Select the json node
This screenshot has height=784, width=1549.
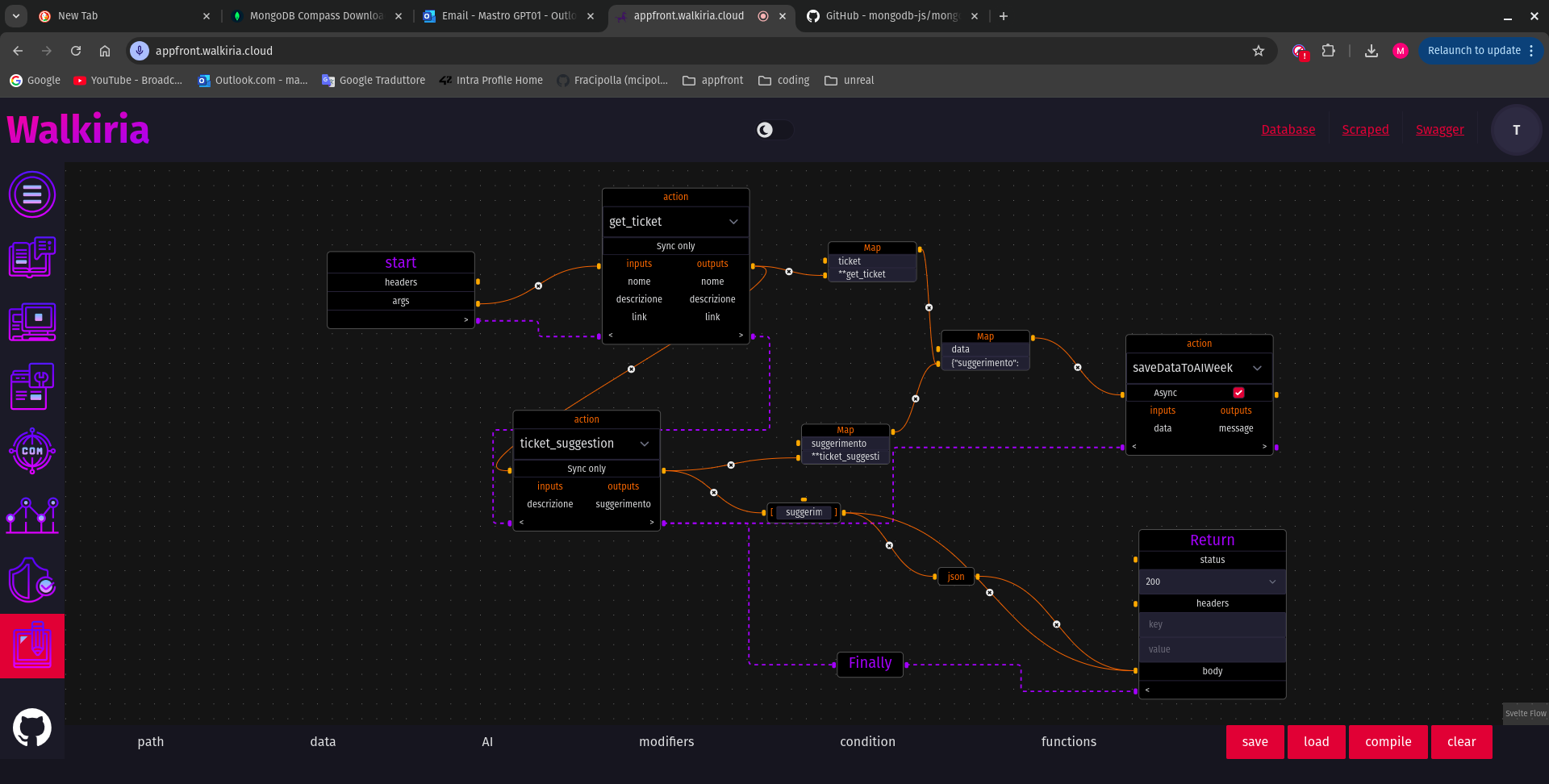click(956, 577)
